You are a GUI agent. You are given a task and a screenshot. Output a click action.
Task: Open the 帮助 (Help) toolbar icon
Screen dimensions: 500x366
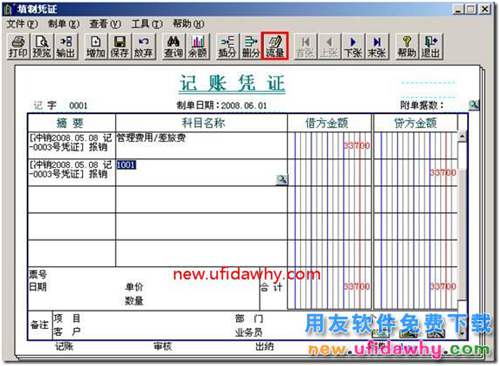click(x=407, y=46)
